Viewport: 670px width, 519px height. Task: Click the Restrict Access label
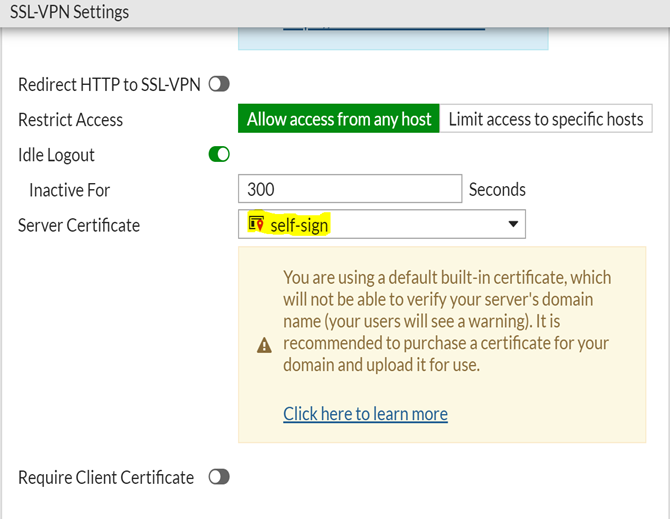pyautogui.click(x=70, y=120)
